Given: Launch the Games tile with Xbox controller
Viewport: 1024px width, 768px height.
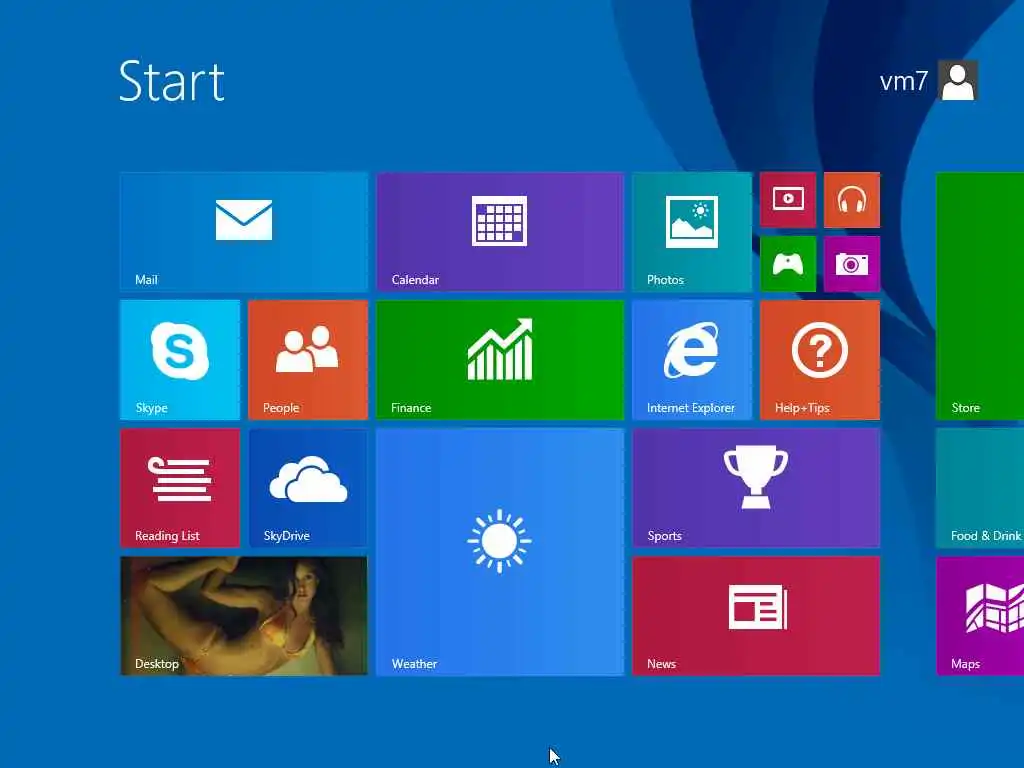Looking at the screenshot, I should pos(788,264).
